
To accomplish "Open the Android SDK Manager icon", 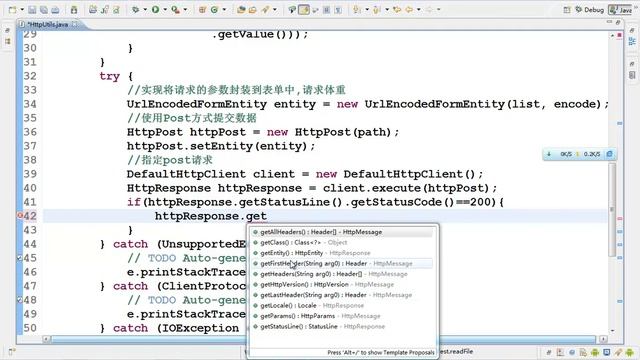I will pos(74,9).
